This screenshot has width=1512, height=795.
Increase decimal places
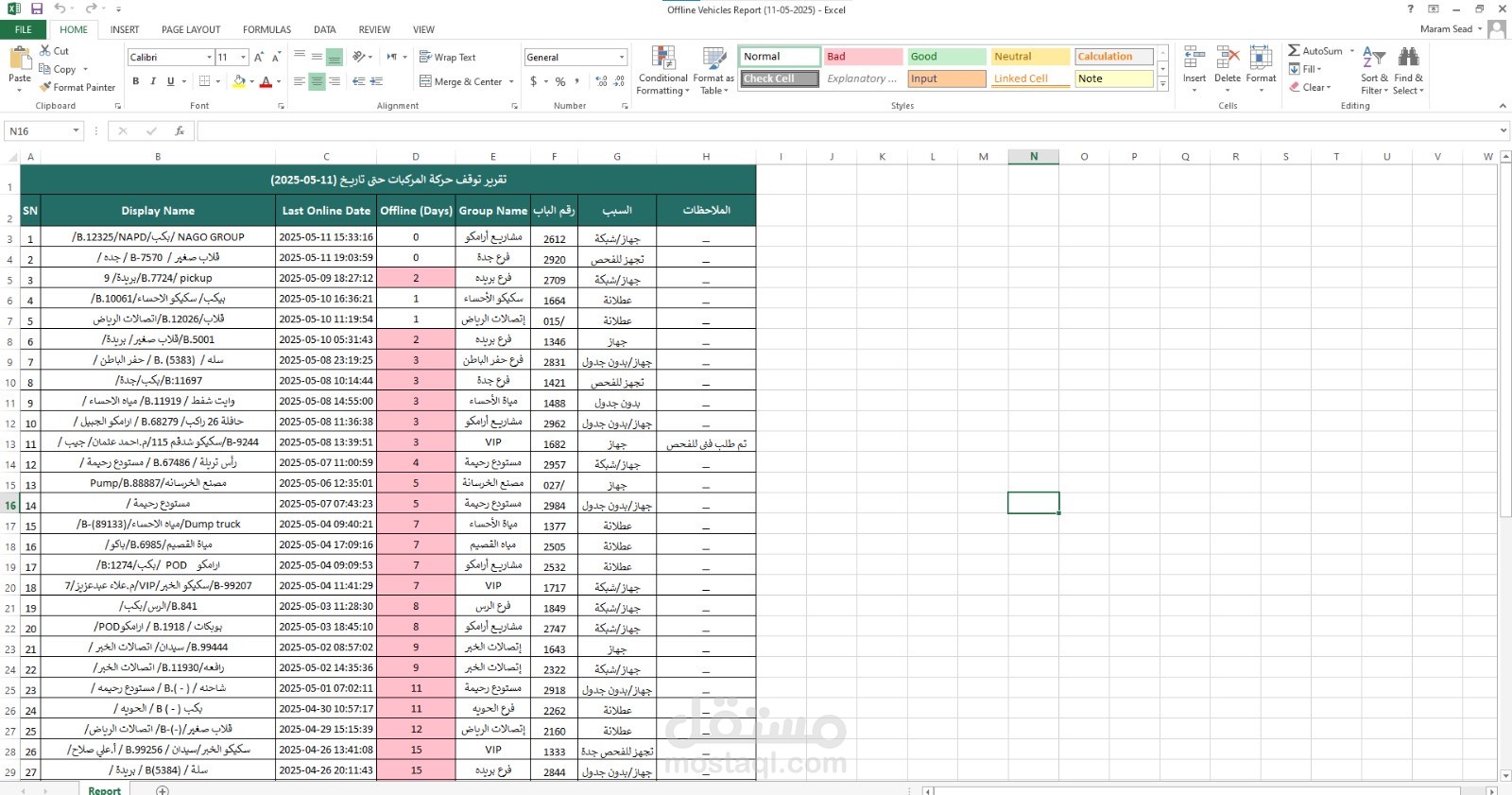(602, 81)
